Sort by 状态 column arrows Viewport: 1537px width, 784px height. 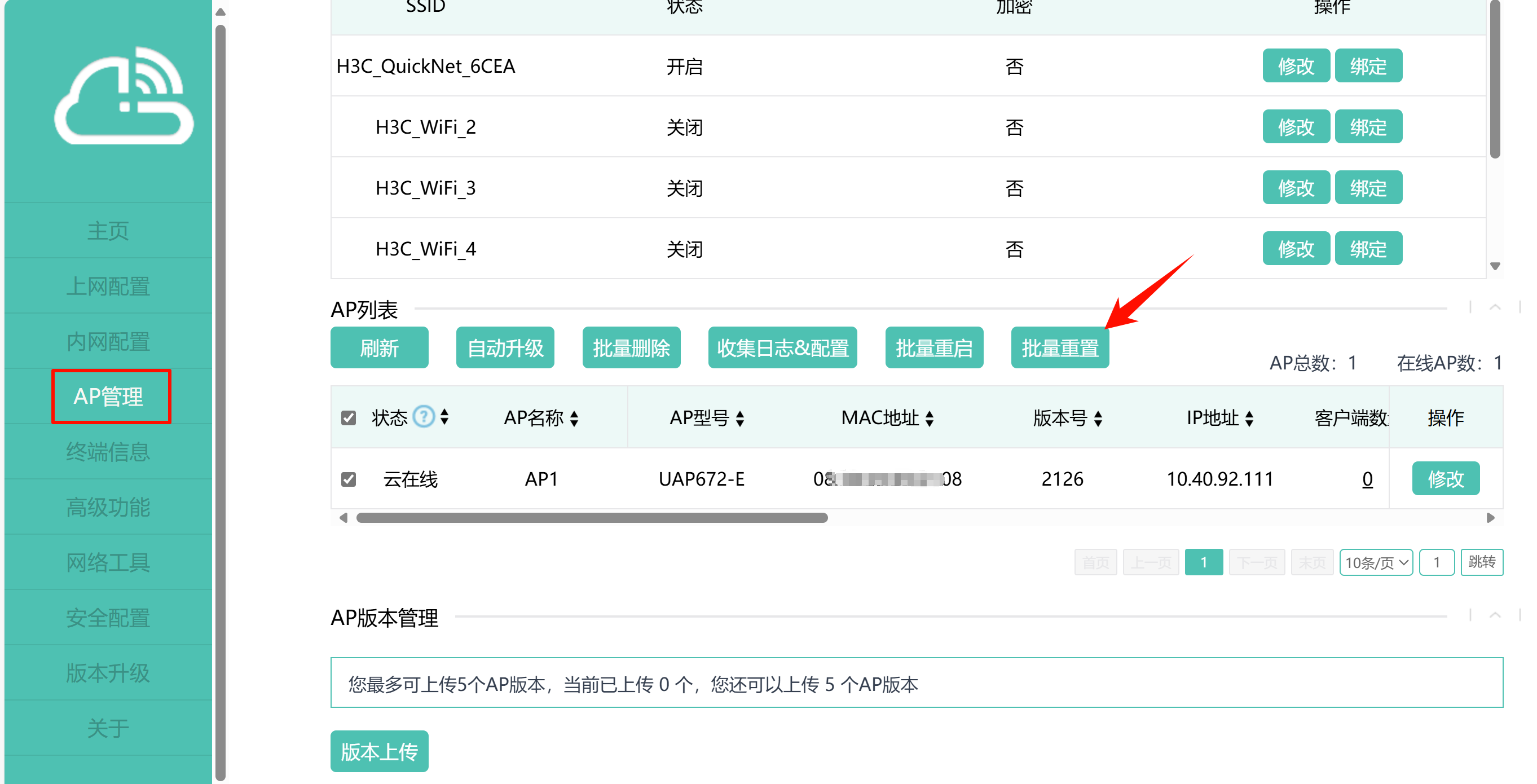(x=444, y=416)
